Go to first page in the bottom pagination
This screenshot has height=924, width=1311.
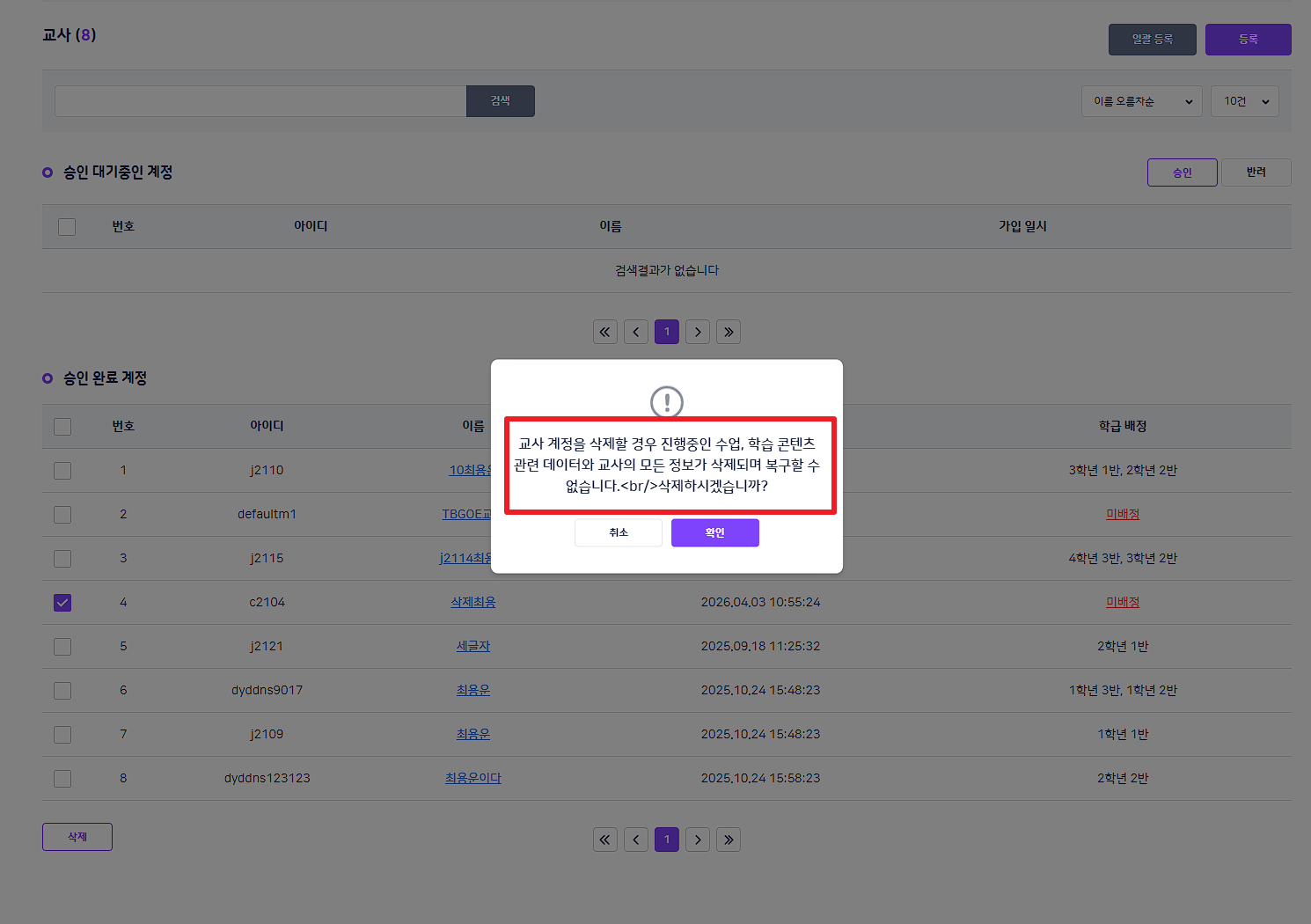pos(604,840)
